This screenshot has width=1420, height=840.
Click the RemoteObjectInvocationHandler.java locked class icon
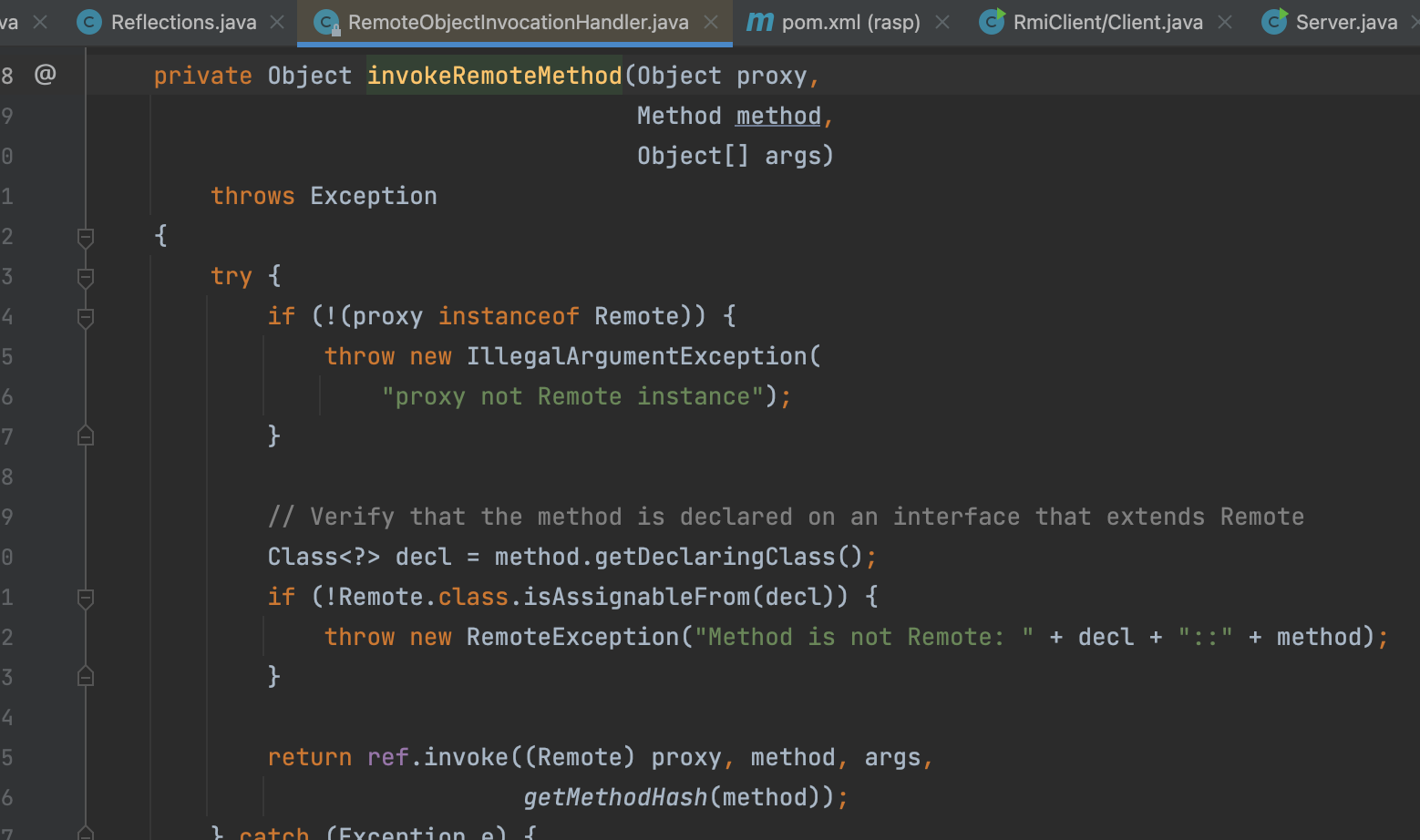point(326,22)
